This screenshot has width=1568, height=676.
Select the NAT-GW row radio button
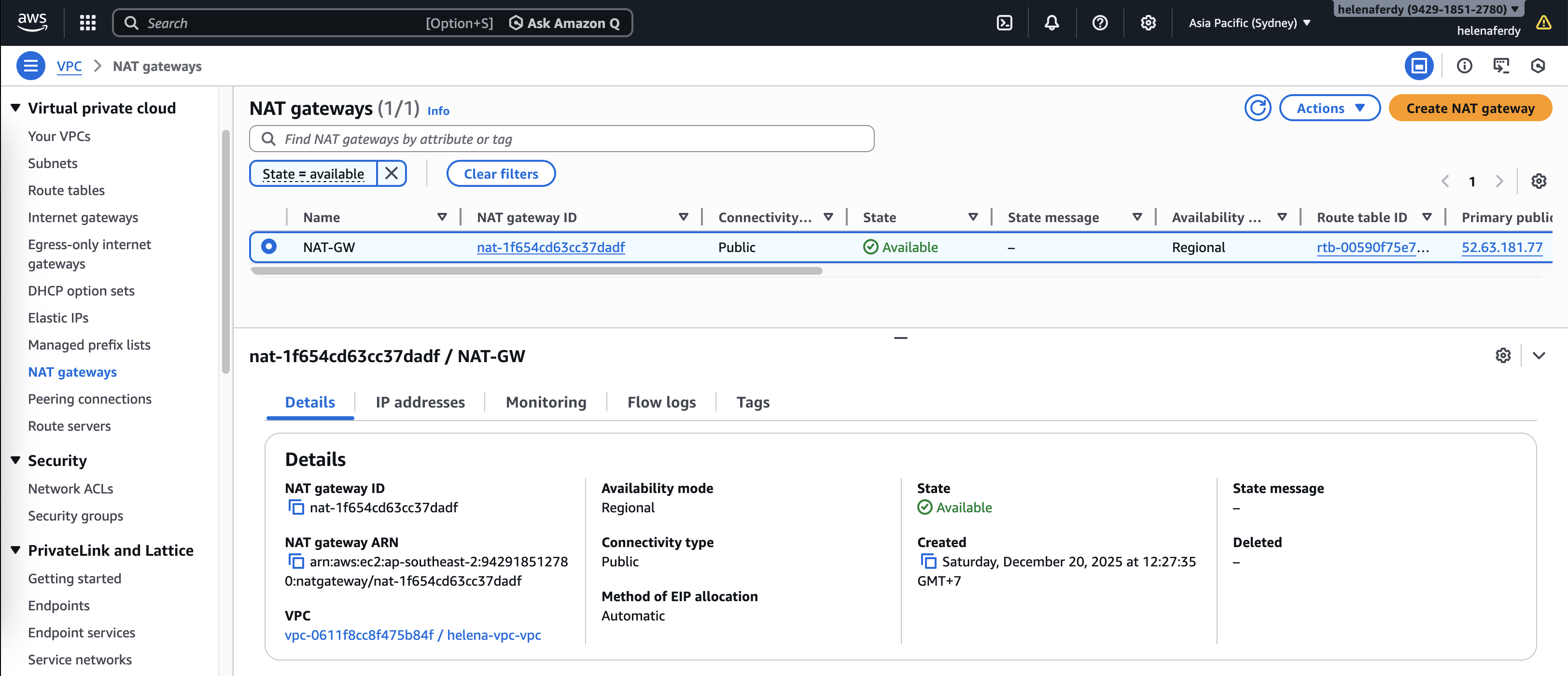click(x=268, y=247)
